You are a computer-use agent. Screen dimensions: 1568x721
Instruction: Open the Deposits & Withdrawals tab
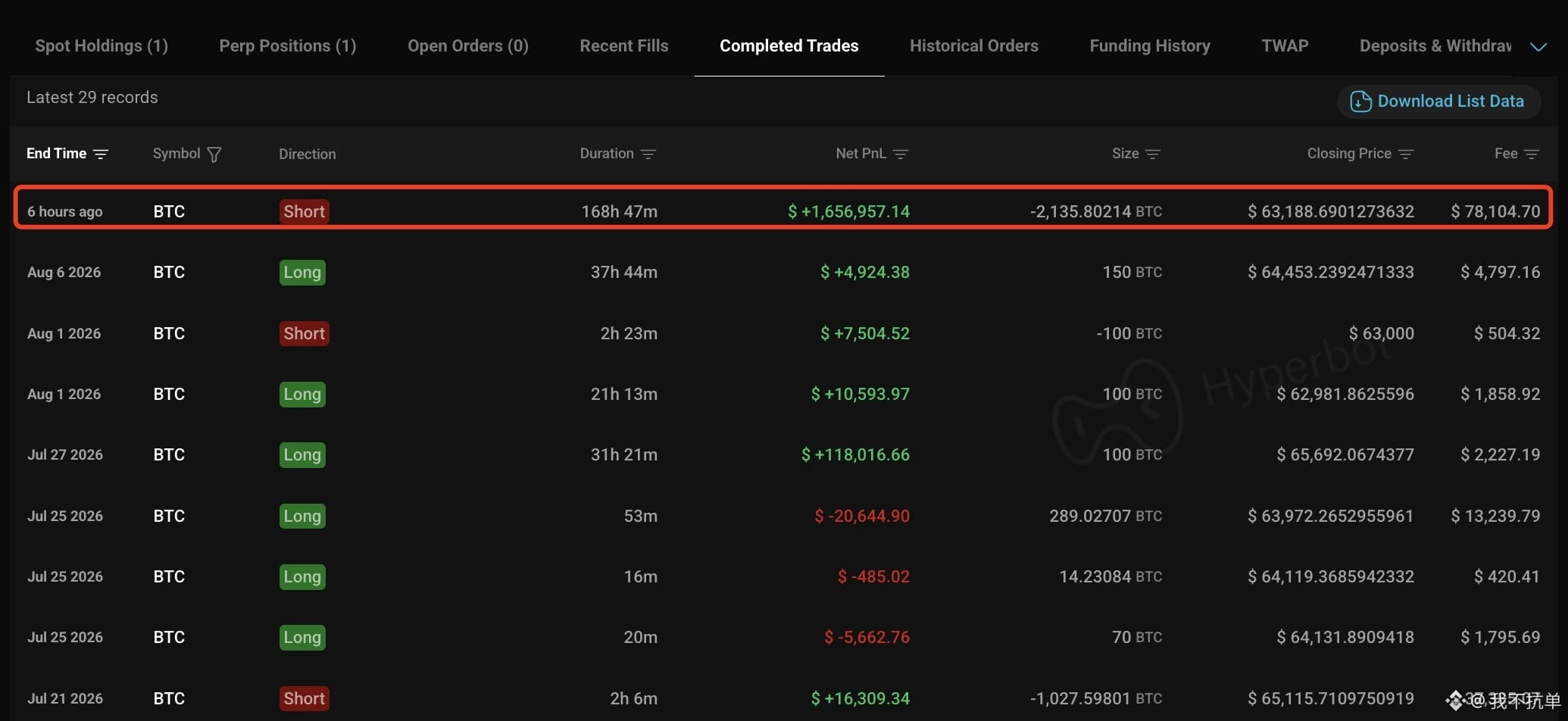(1435, 46)
